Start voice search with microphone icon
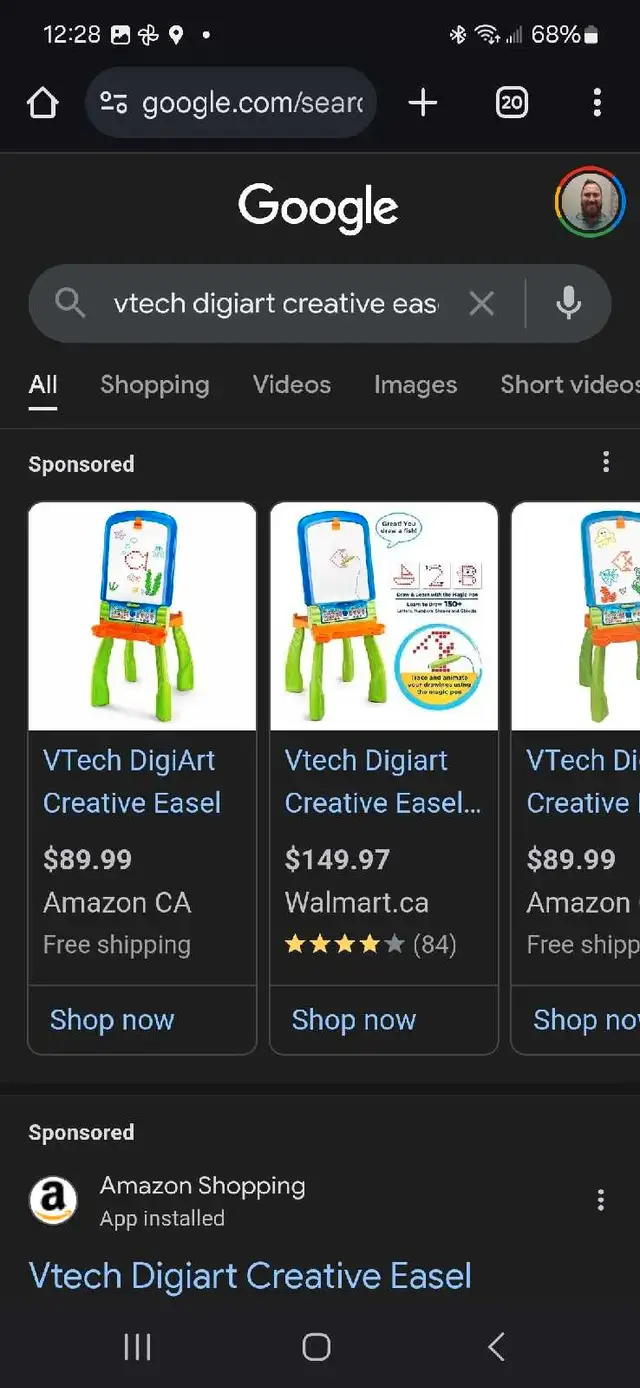The image size is (640, 1388). click(568, 303)
